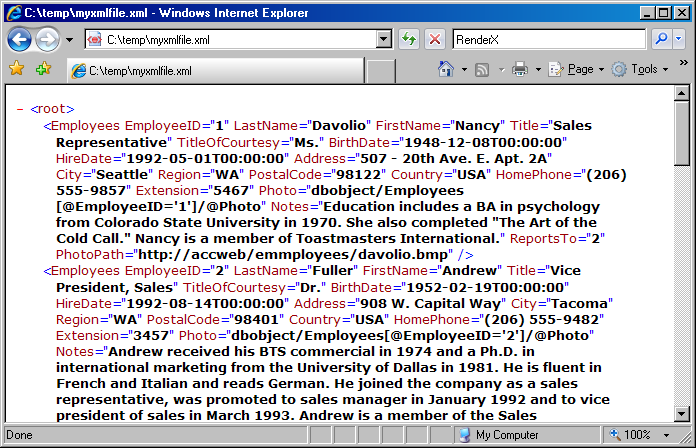Click in the RenderX search field
Viewport: 696px width, 448px height.
tap(548, 39)
